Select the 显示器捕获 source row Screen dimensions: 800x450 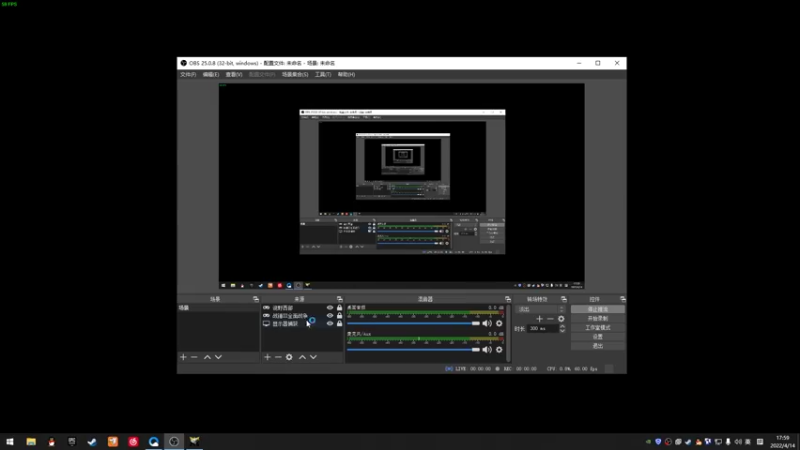click(x=302, y=323)
